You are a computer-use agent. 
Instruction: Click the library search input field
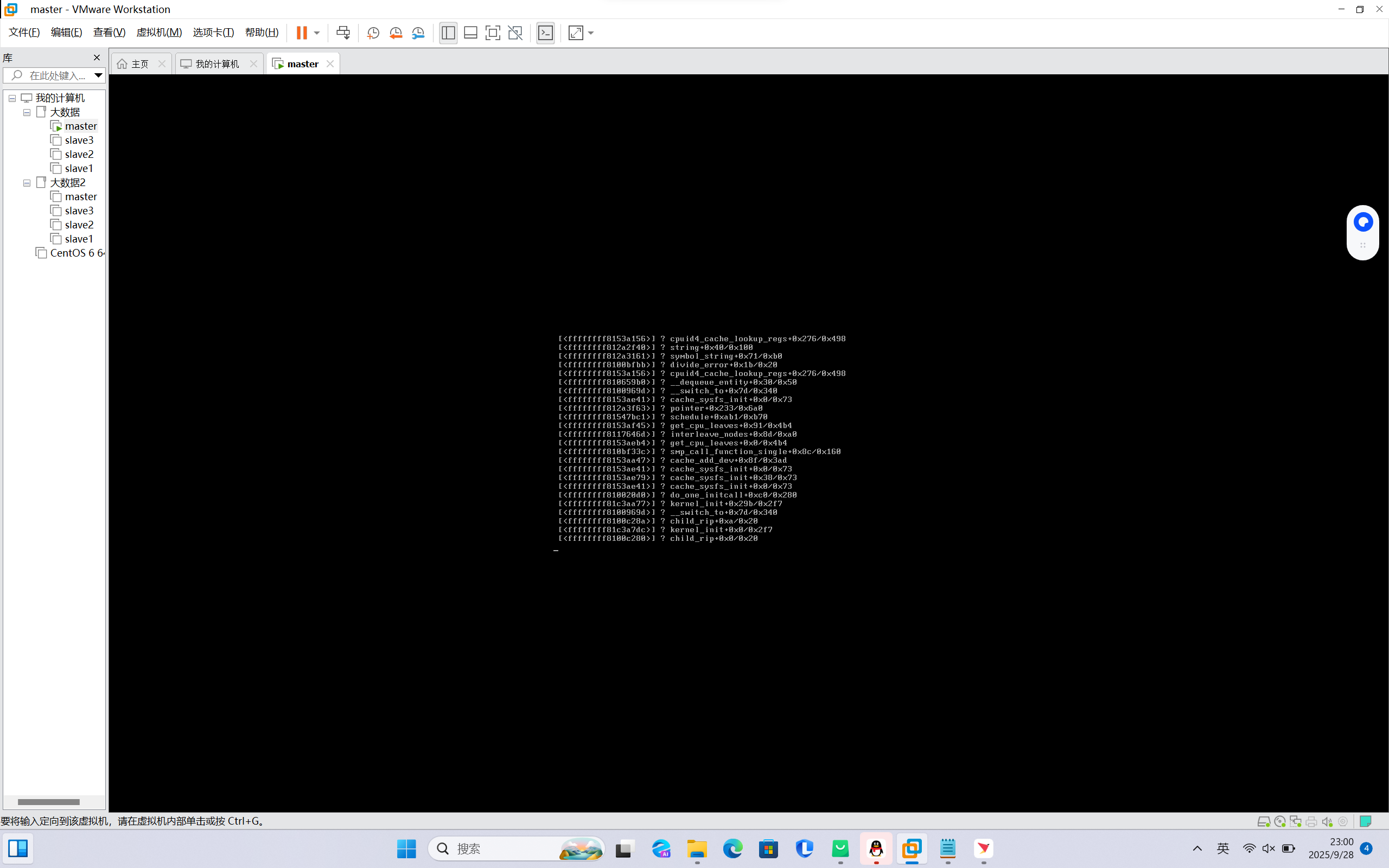tap(56, 75)
